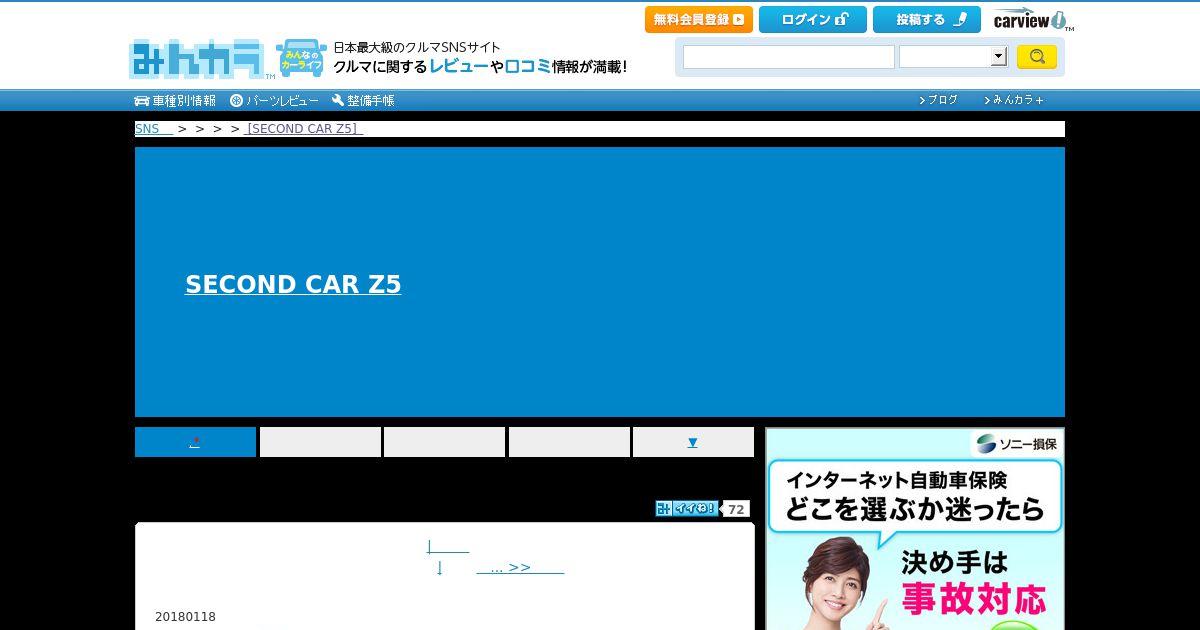Screen dimensions: 1200x630
Task: Open 整備手帳 in the nav bar
Action: coord(363,100)
